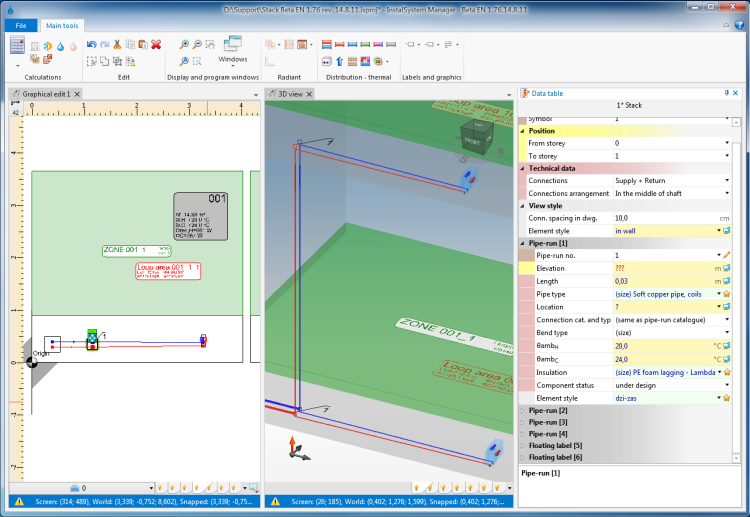Zoom out with the minus magnifier
The image size is (750, 517).
coord(197,44)
